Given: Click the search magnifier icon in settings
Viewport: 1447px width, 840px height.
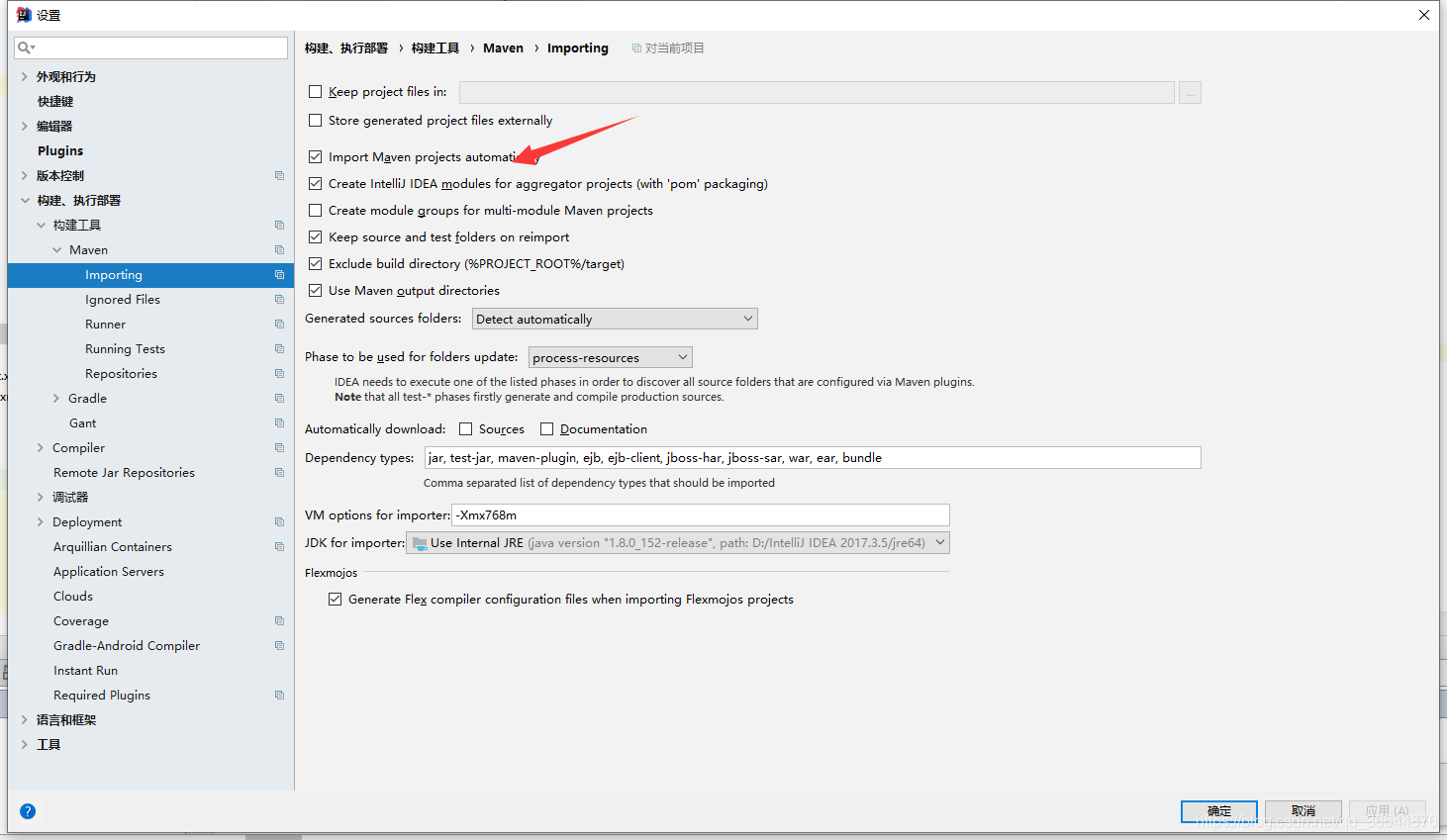Looking at the screenshot, I should [x=26, y=47].
